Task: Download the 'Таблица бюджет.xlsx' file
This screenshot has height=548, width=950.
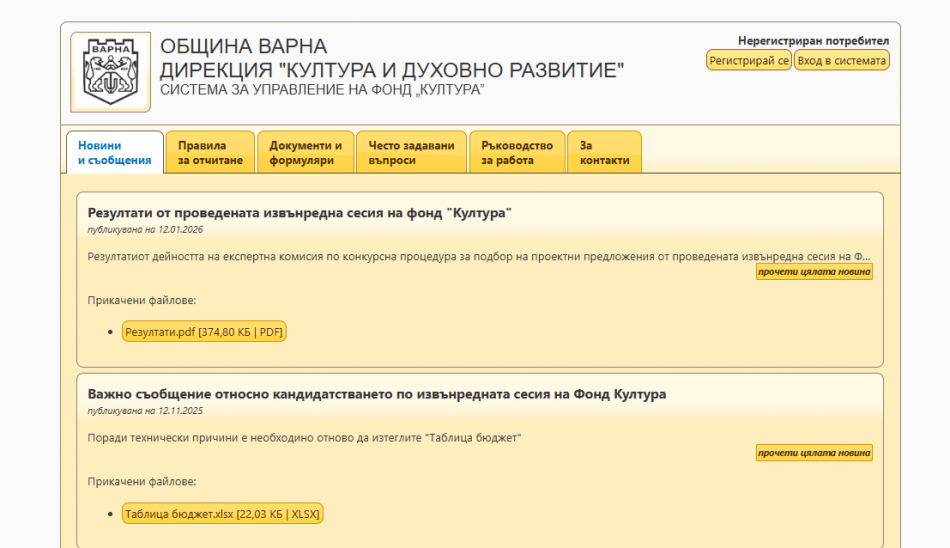Action: pos(222,514)
